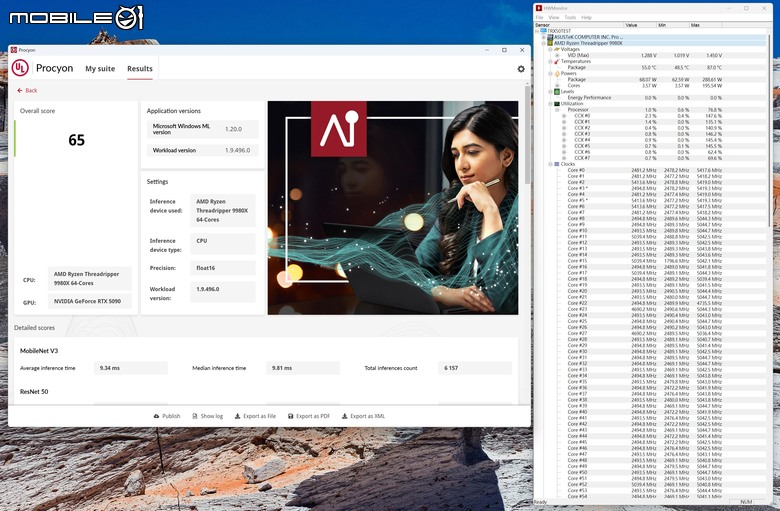Collapse the AMD Ryzen Threadripper 9980X node
The width and height of the screenshot is (780, 511).
click(x=544, y=43)
